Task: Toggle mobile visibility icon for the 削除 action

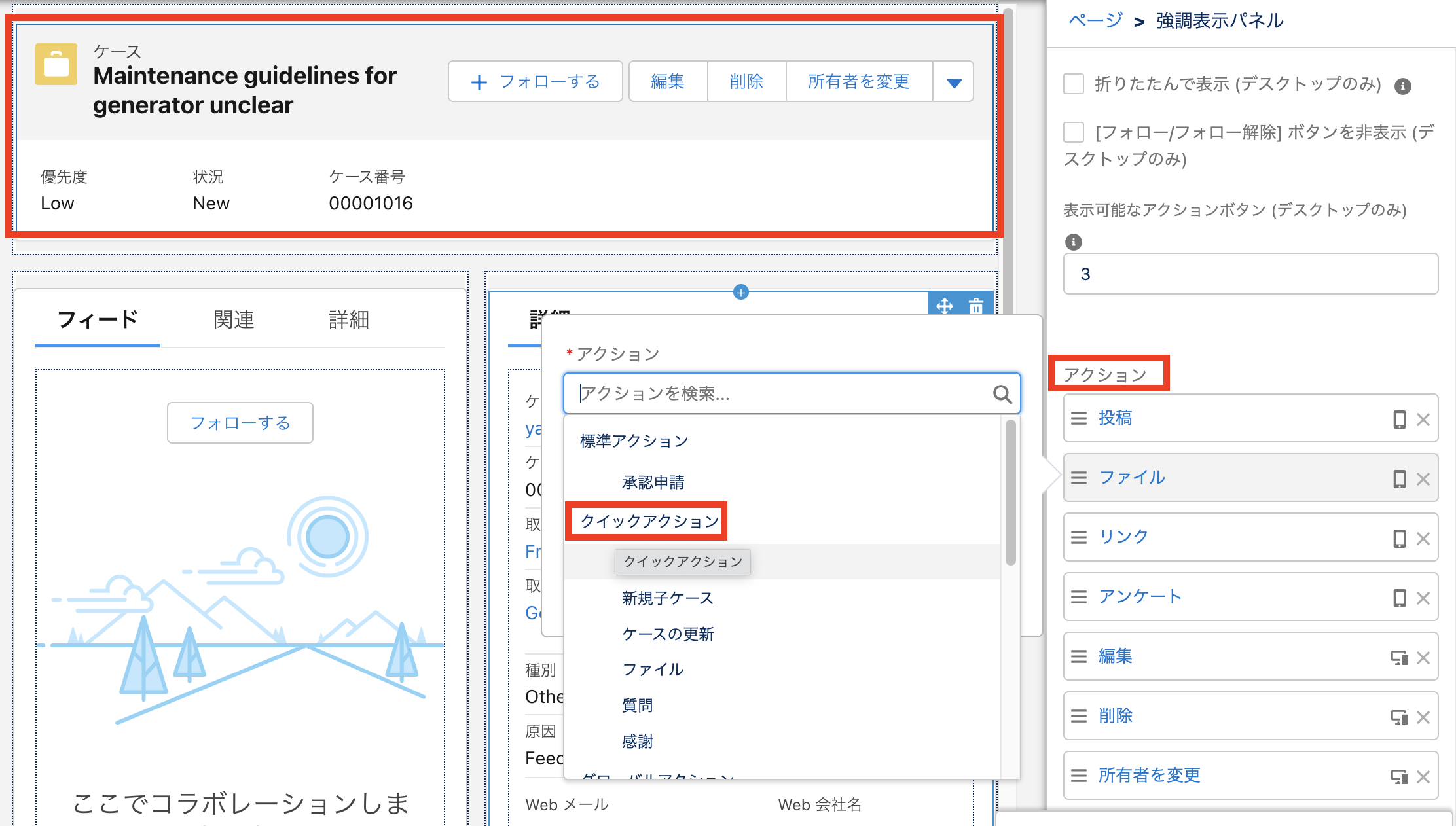Action: pos(1400,716)
